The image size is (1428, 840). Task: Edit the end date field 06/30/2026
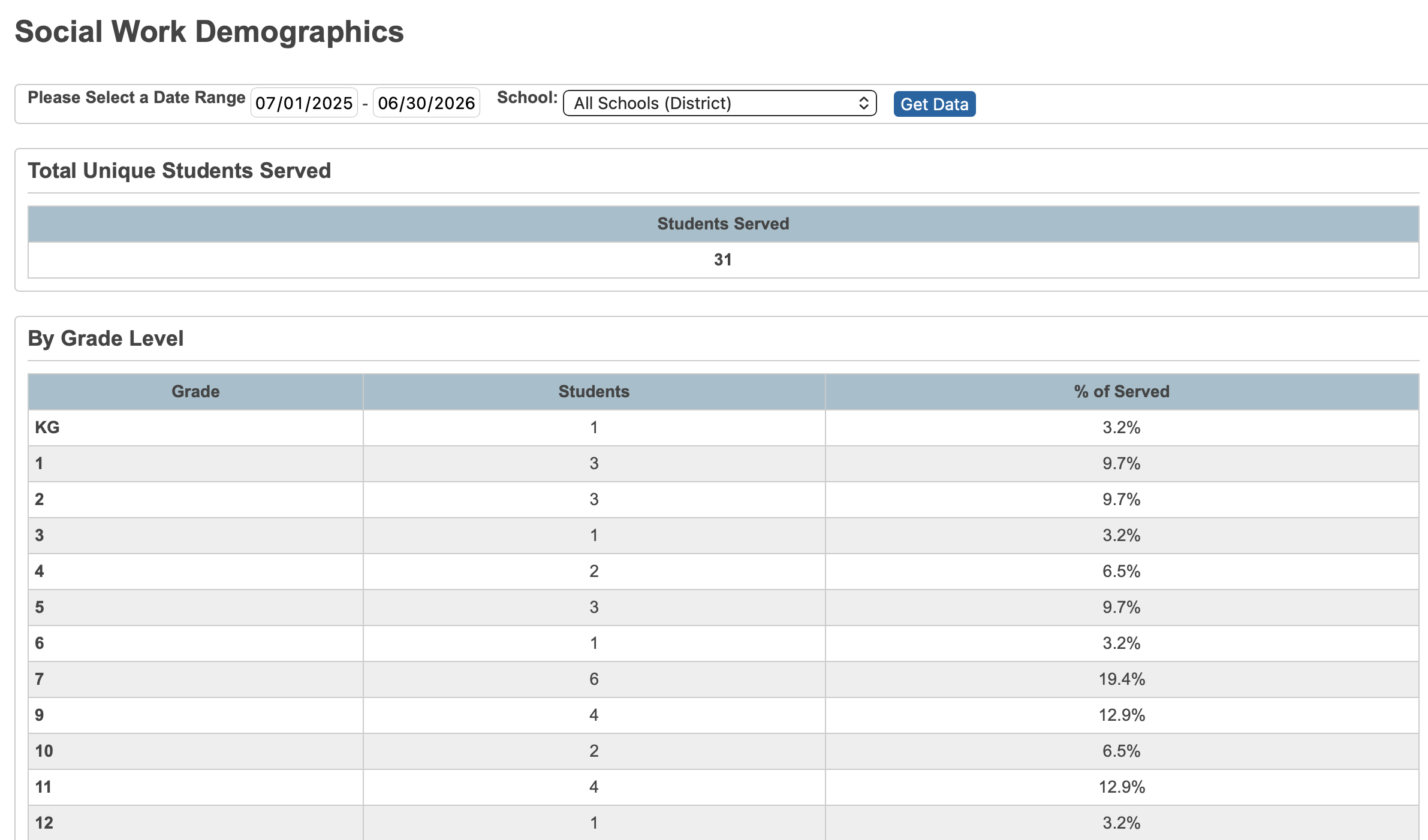point(426,103)
